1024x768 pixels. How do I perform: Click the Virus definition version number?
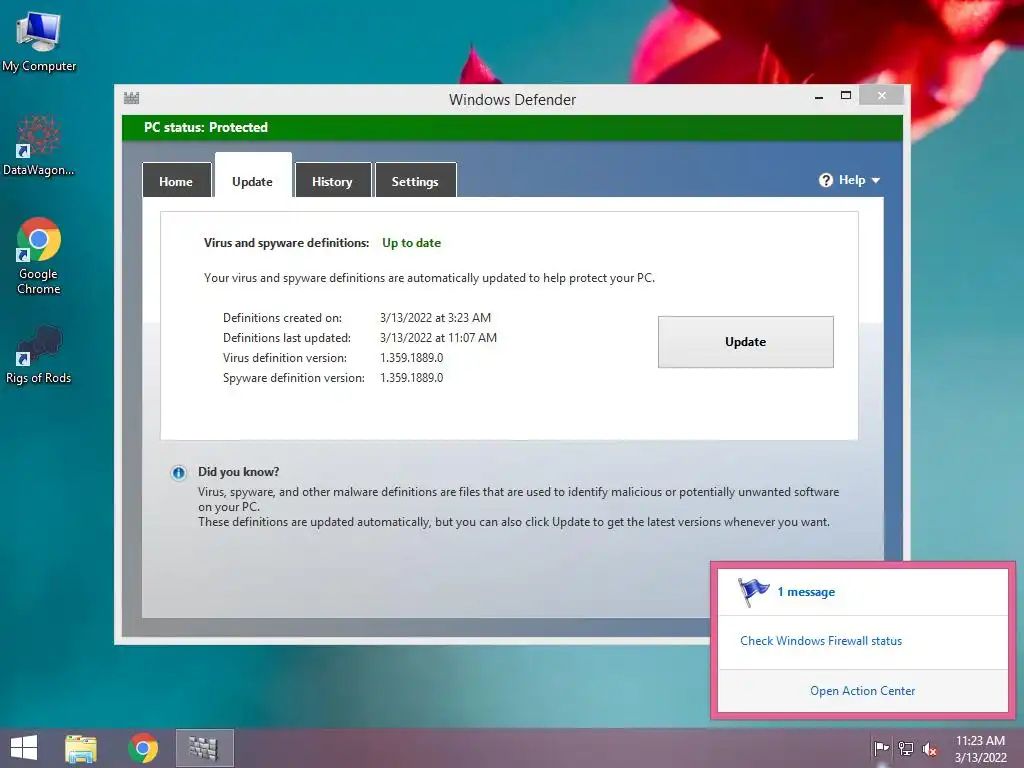[x=411, y=358]
